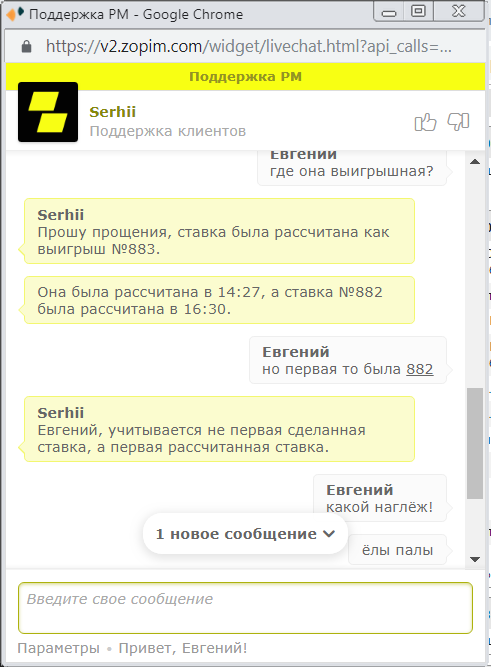Click the Chrome window favicon icon
The height and width of the screenshot is (667, 491).
point(14,14)
